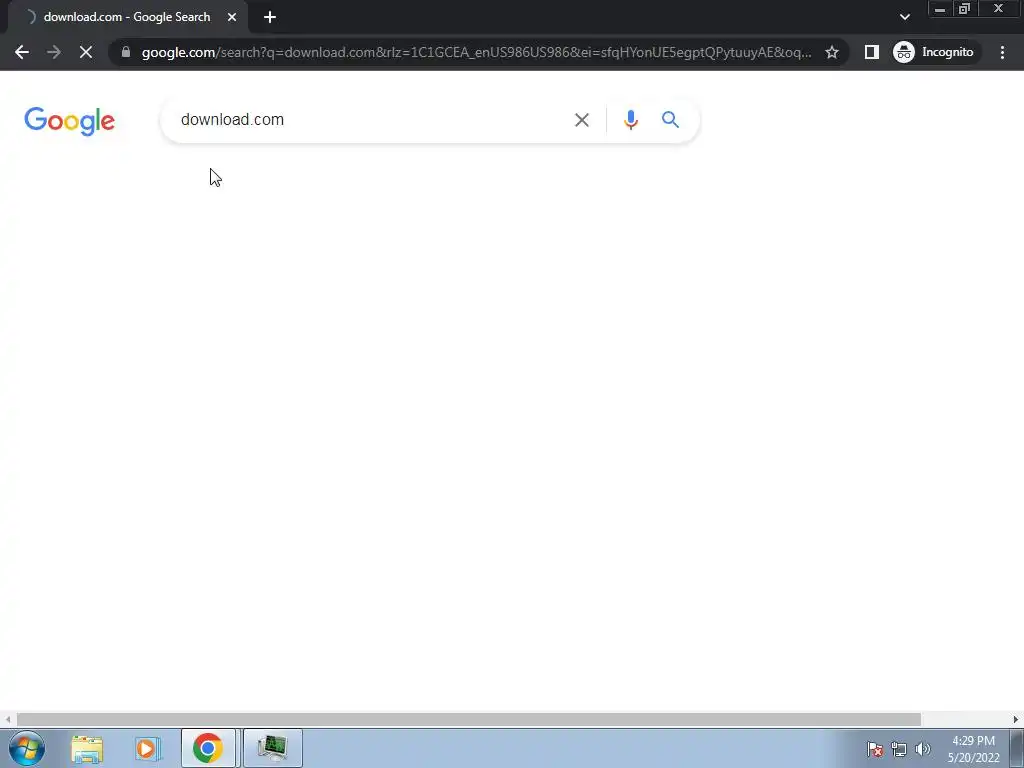Open the side panel icon
Viewport: 1024px width, 768px height.
point(871,52)
